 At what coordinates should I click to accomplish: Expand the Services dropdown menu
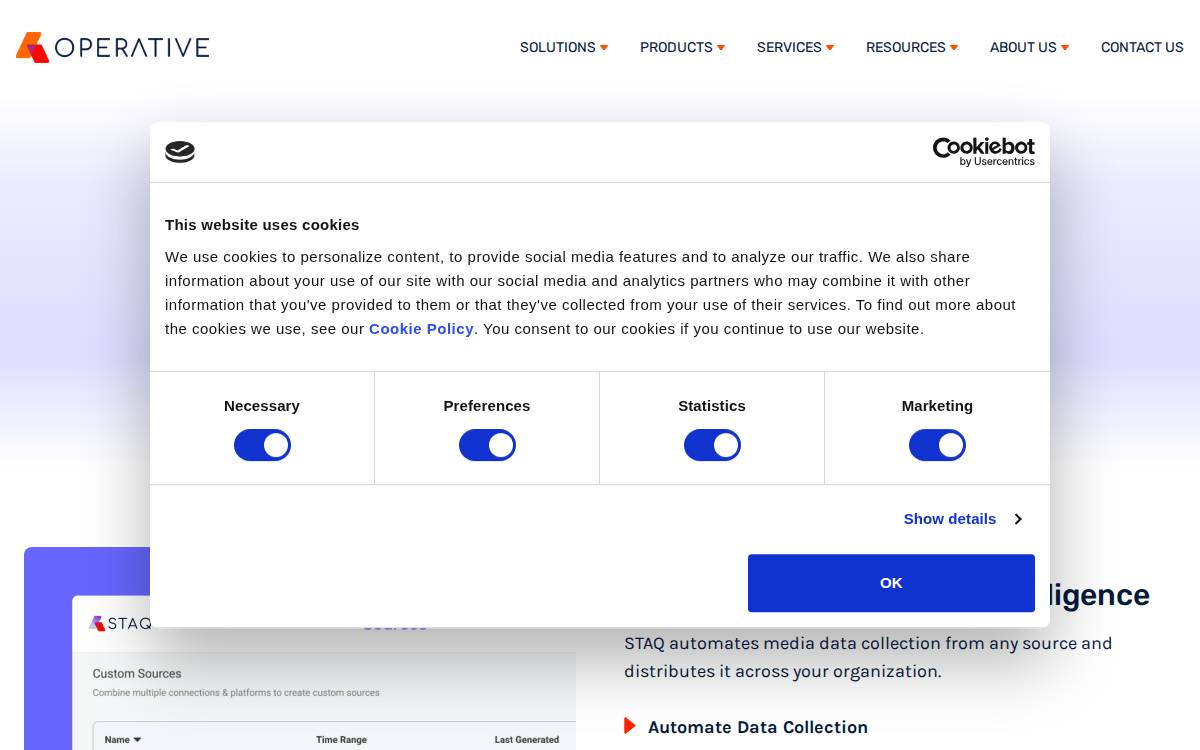[x=795, y=47]
